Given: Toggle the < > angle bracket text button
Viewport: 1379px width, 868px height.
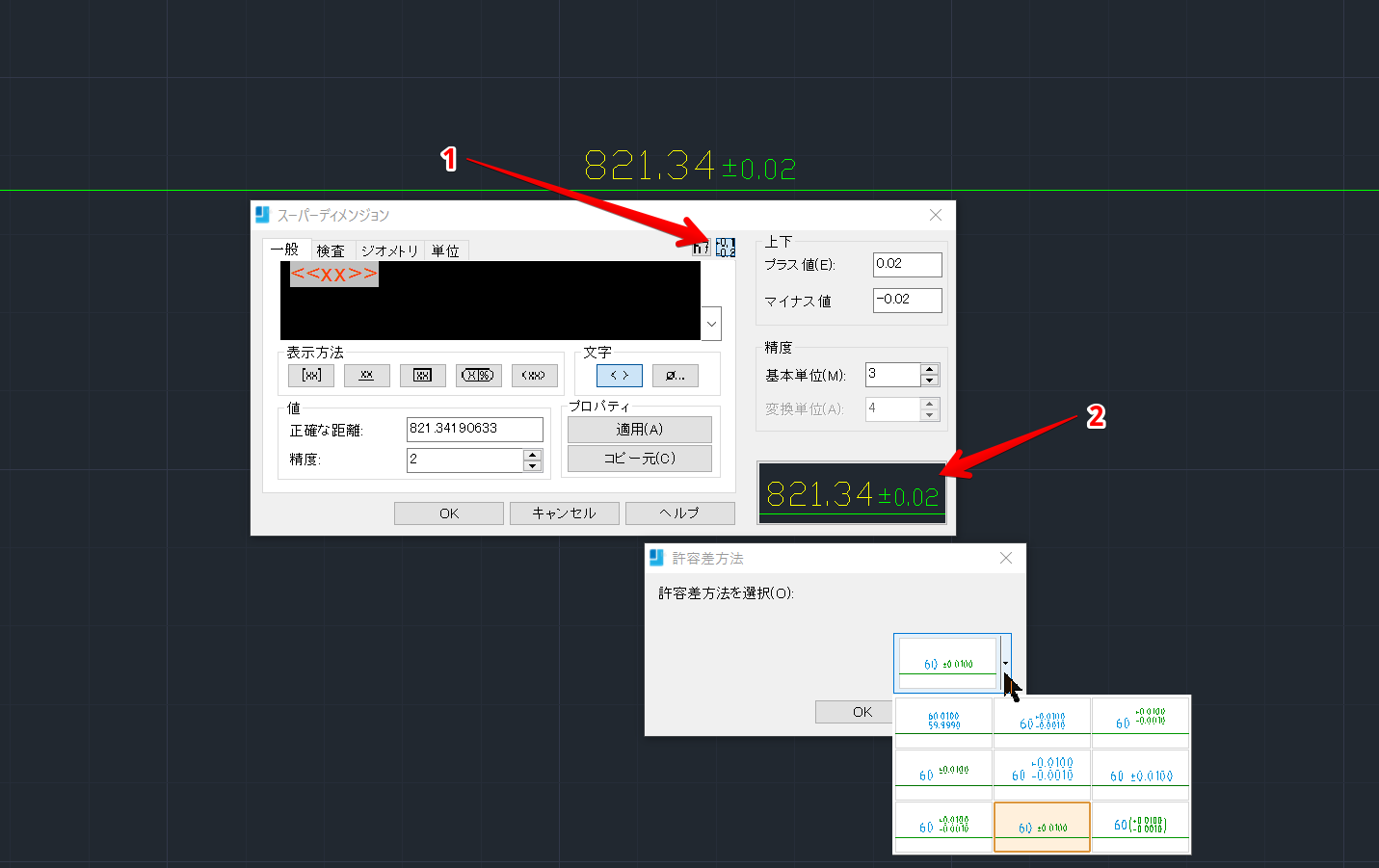Looking at the screenshot, I should [619, 376].
